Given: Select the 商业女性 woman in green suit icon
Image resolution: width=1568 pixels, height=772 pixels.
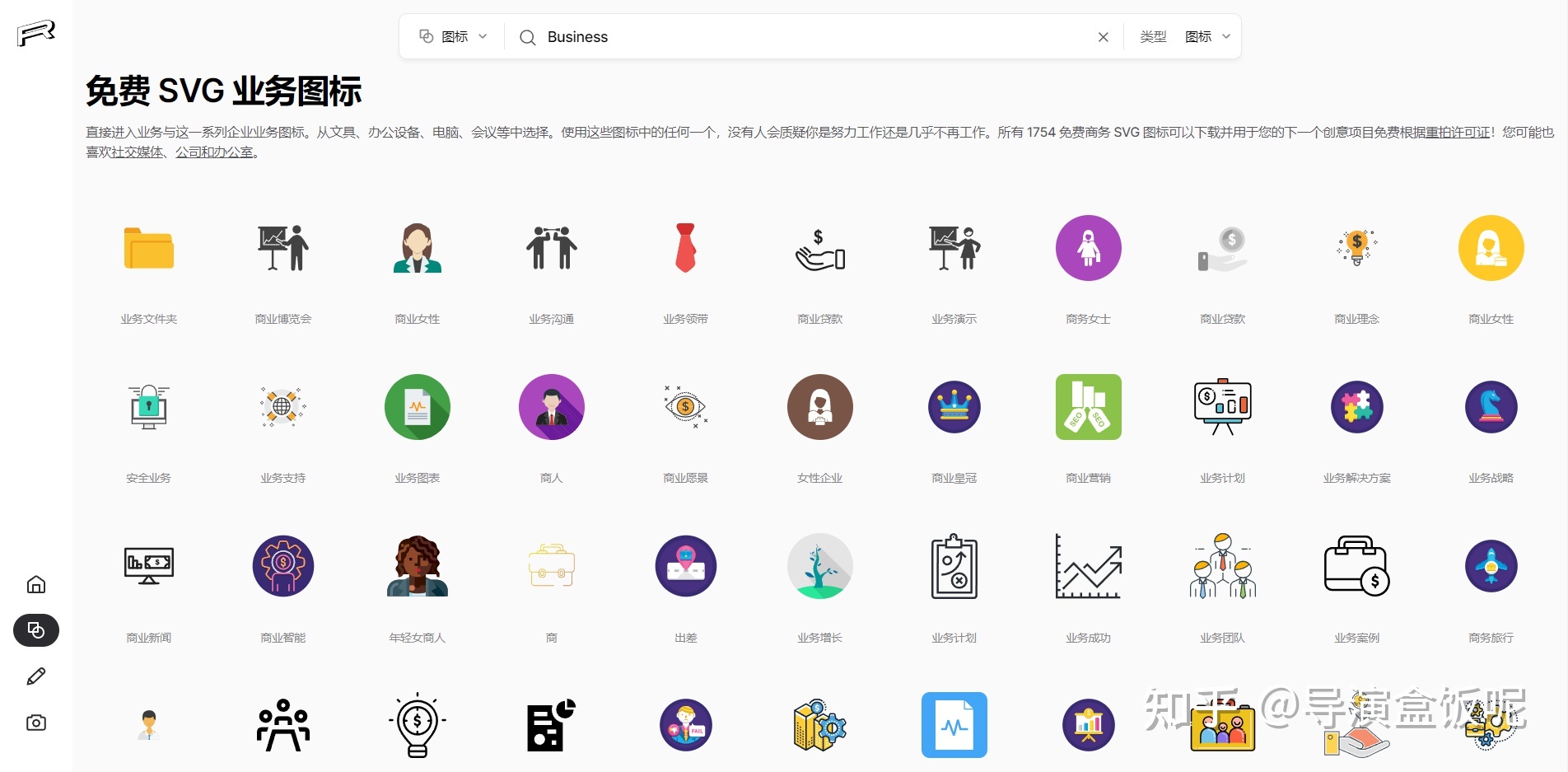Looking at the screenshot, I should click(x=418, y=248).
